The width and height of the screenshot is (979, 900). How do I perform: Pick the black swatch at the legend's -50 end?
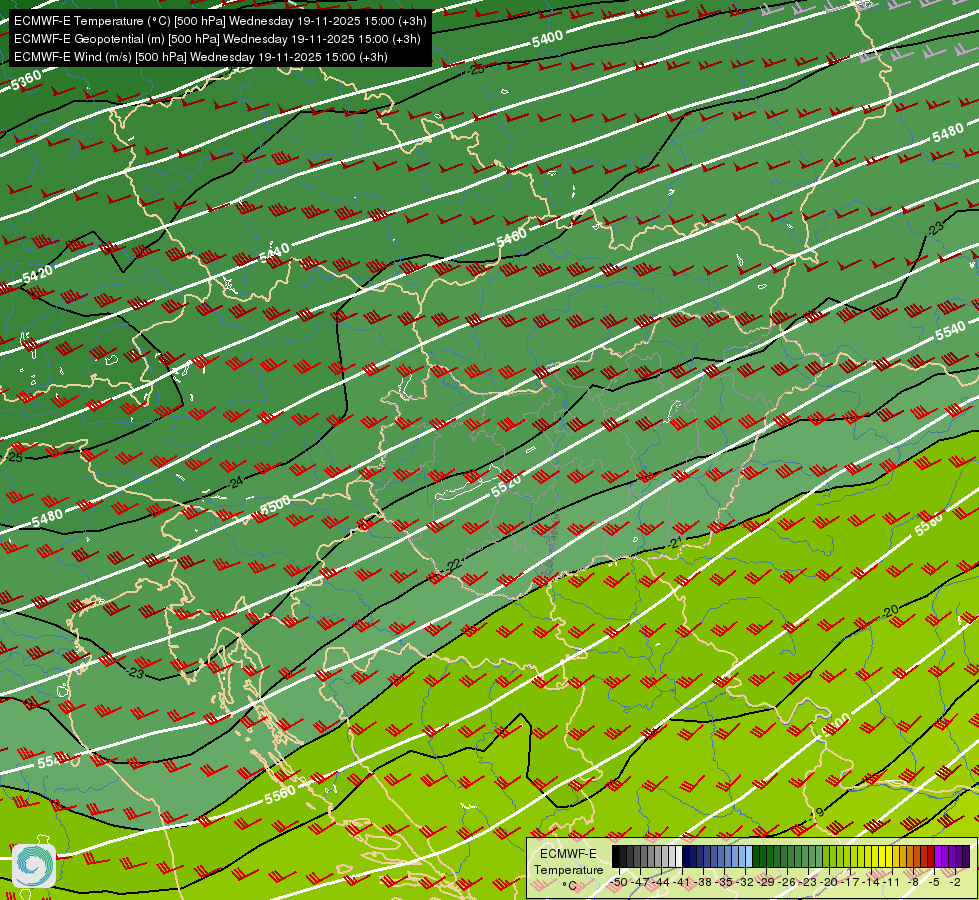coord(616,856)
